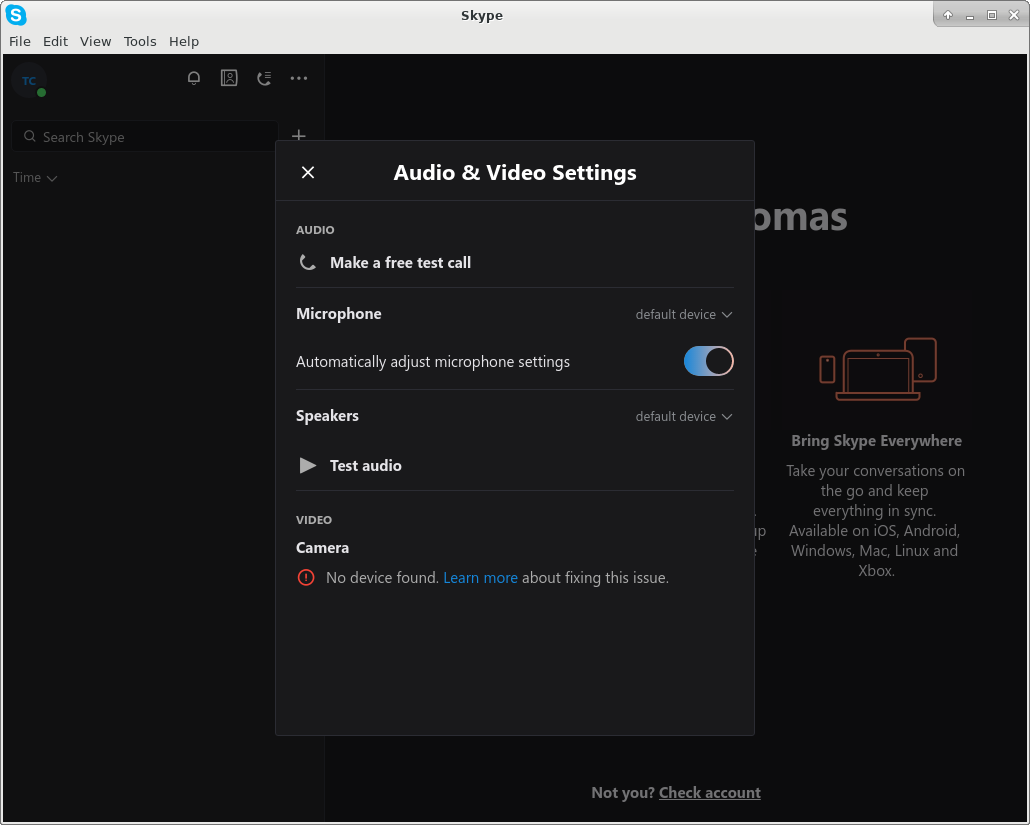
Task: Open the Edit menu
Action: click(55, 41)
